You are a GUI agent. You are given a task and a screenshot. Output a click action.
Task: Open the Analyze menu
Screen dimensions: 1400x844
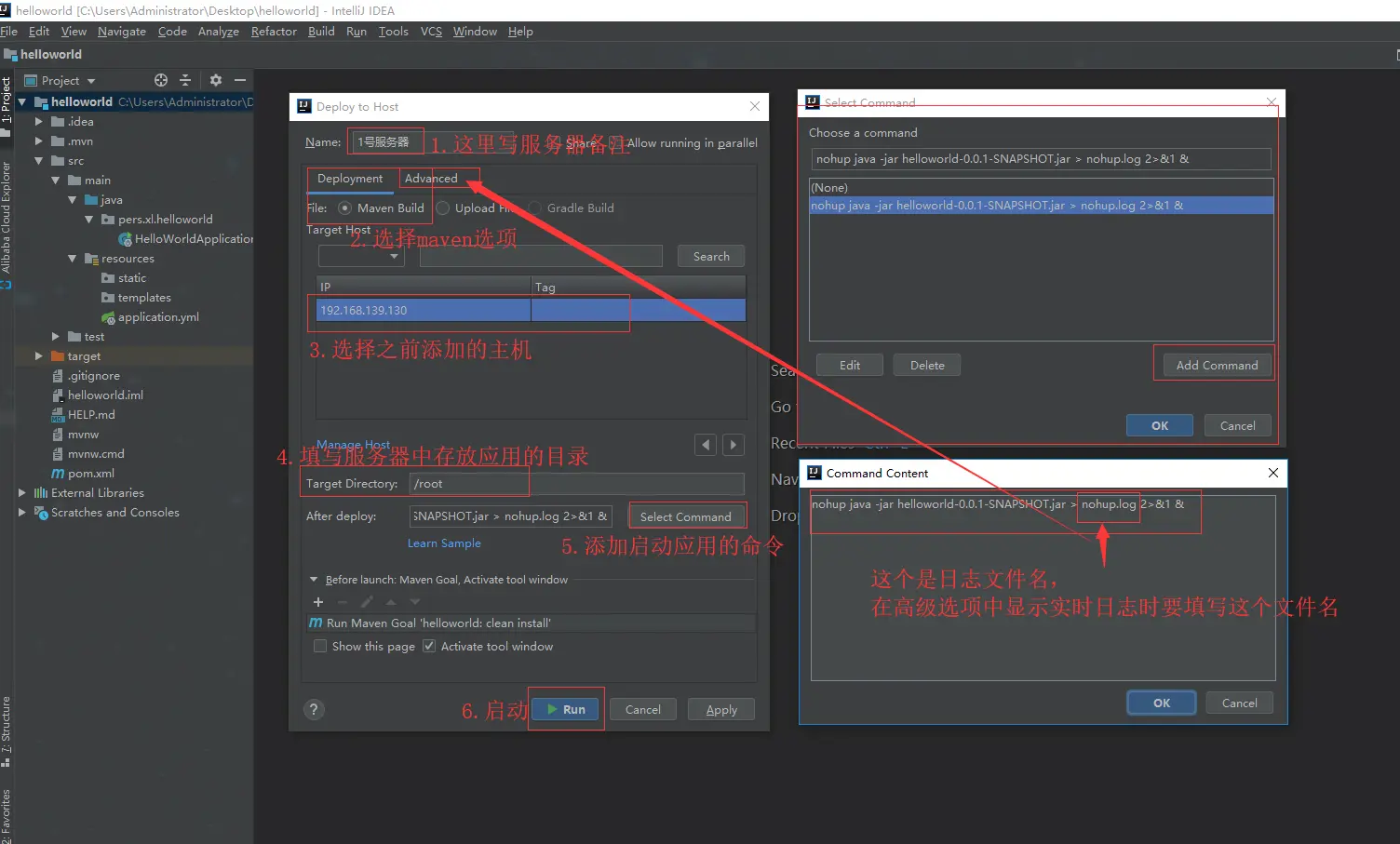[x=219, y=32]
